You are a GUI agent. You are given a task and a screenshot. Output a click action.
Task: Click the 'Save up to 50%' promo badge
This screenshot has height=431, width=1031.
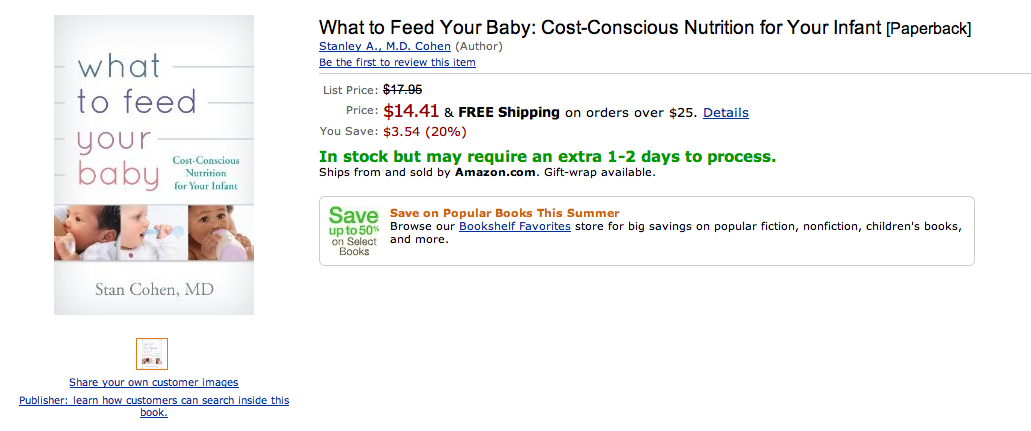[354, 231]
